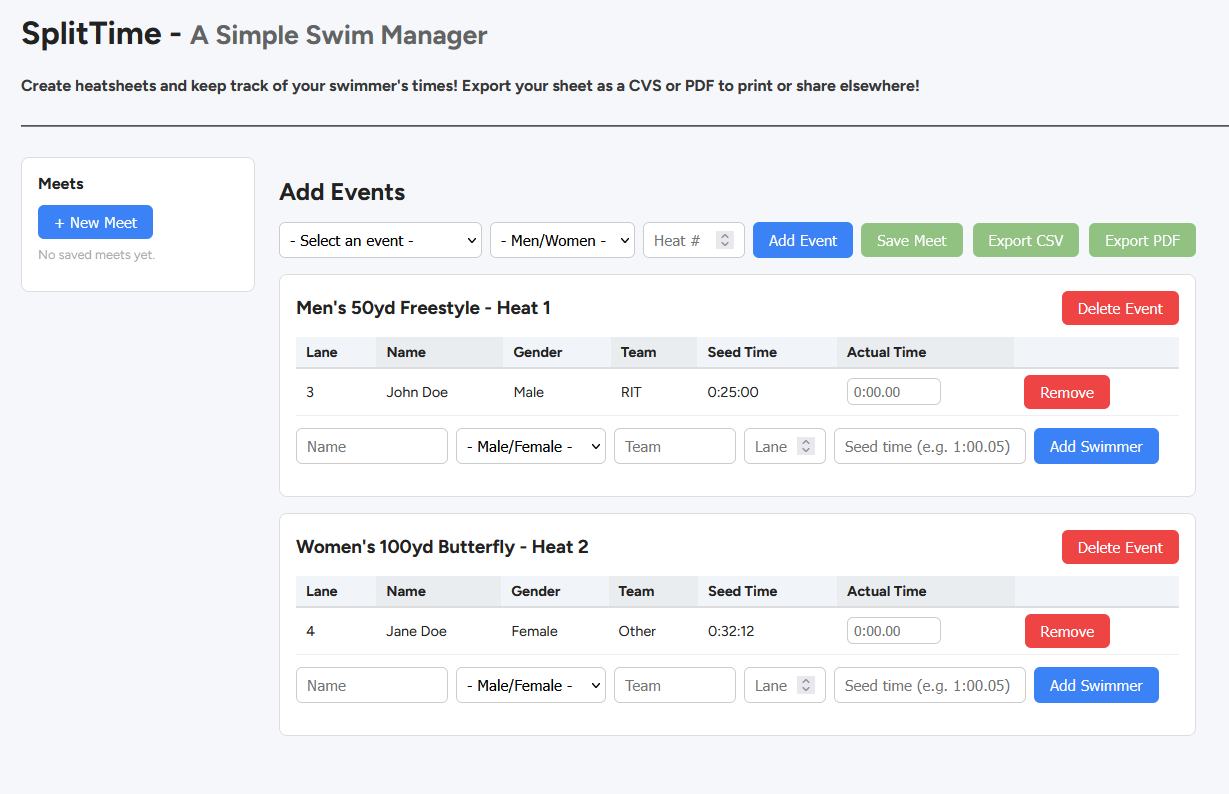Export the sheet as PDF

[1142, 240]
